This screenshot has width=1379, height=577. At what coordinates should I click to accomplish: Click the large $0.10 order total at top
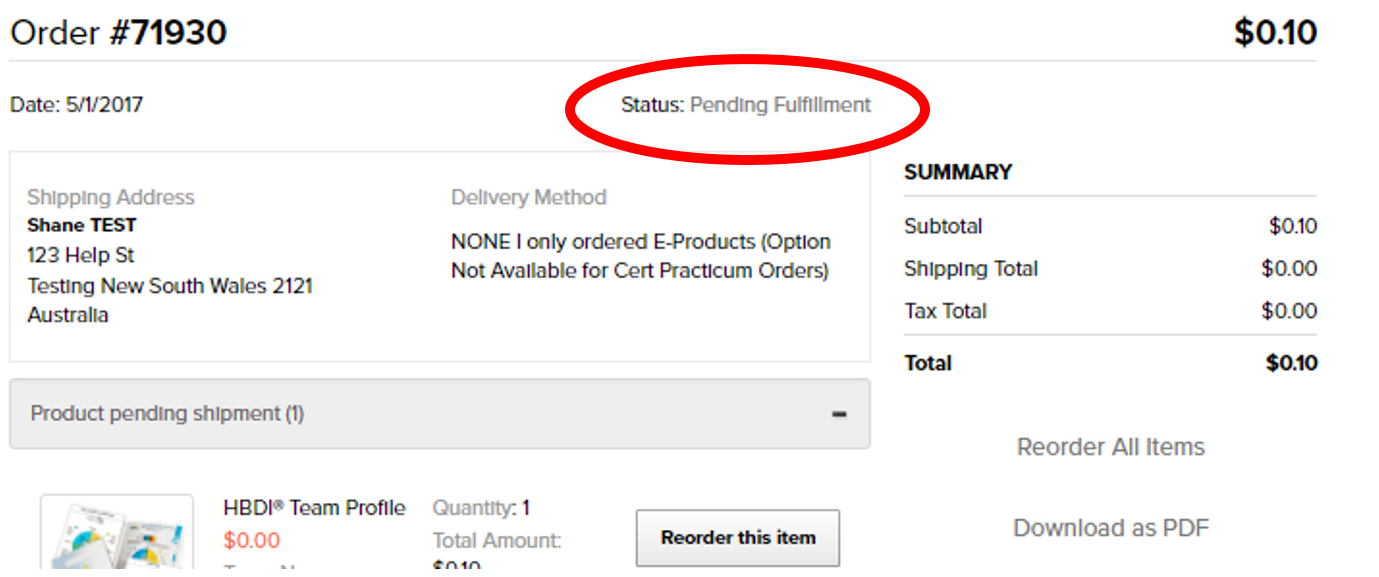click(x=1275, y=33)
